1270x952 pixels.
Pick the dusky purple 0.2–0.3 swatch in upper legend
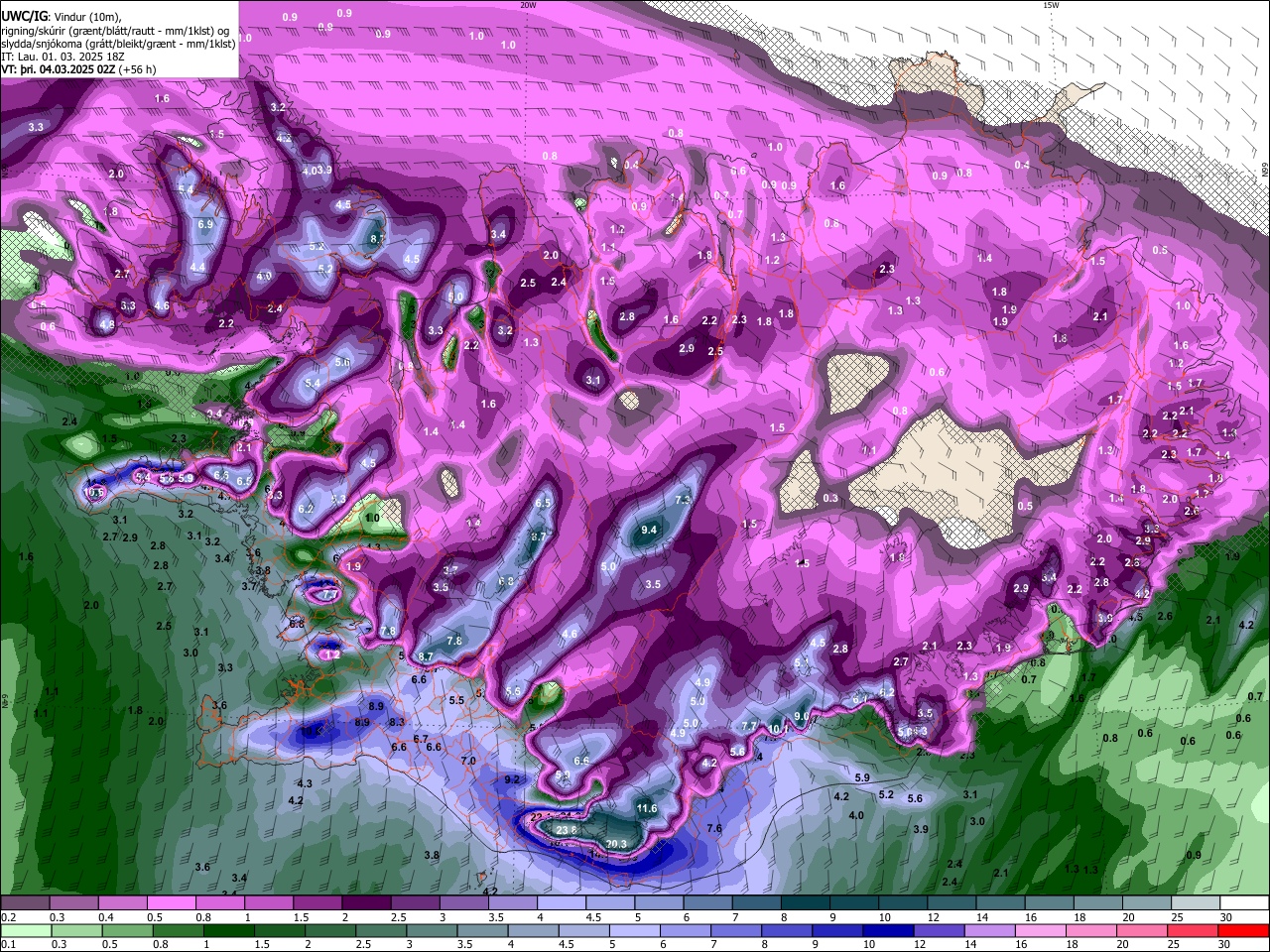point(26,903)
